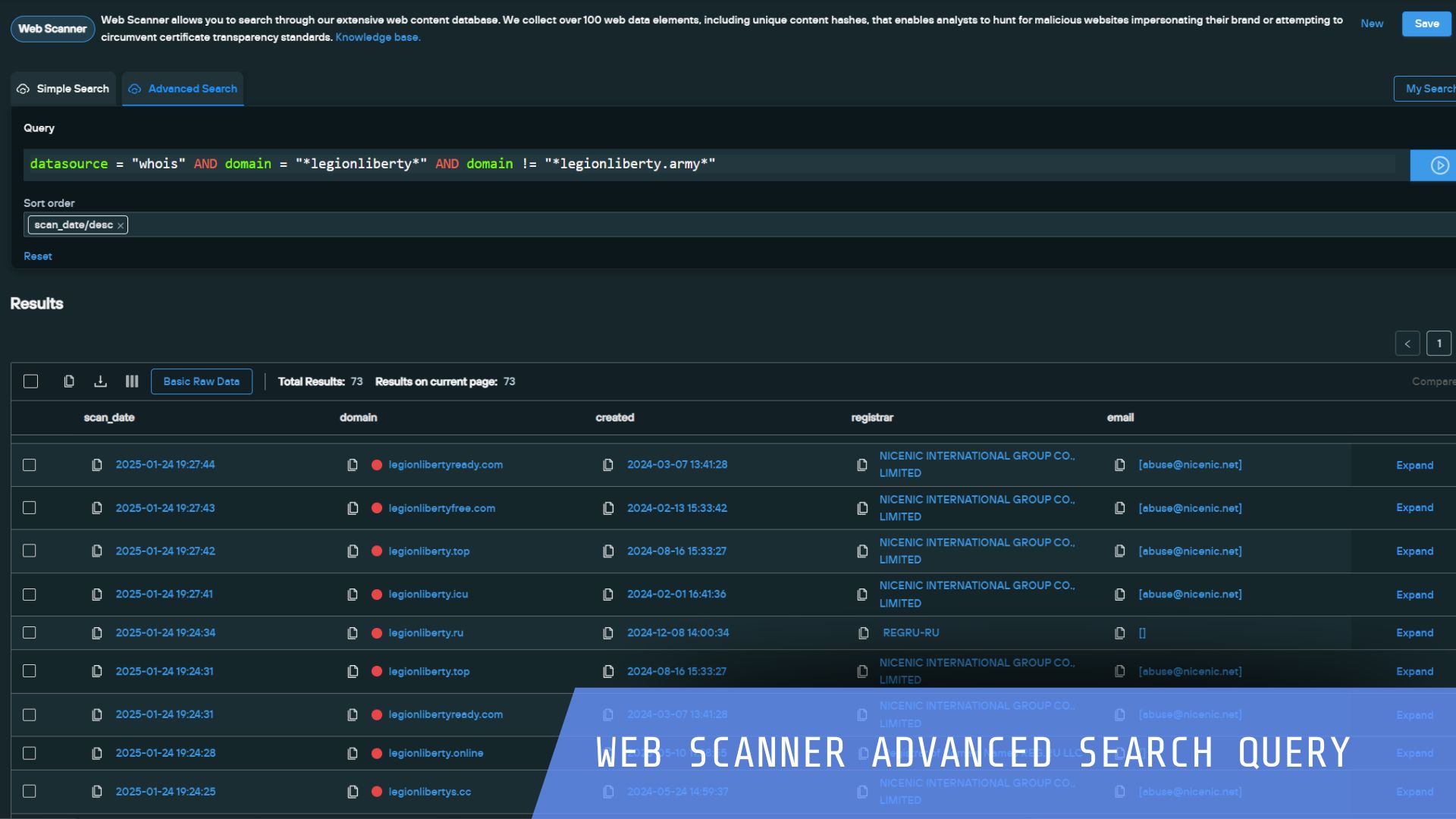
Task: Start a New search
Action: pos(1372,24)
